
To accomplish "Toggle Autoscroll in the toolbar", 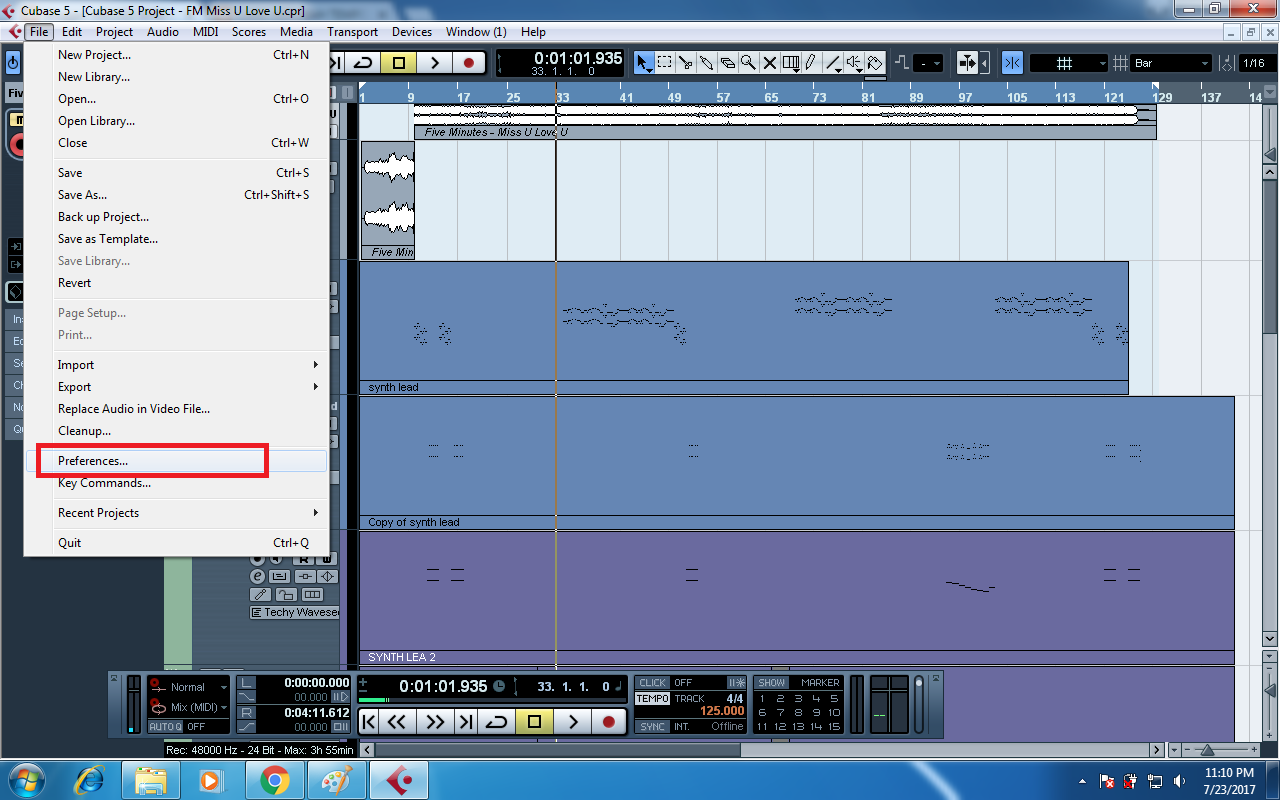I will point(967,63).
